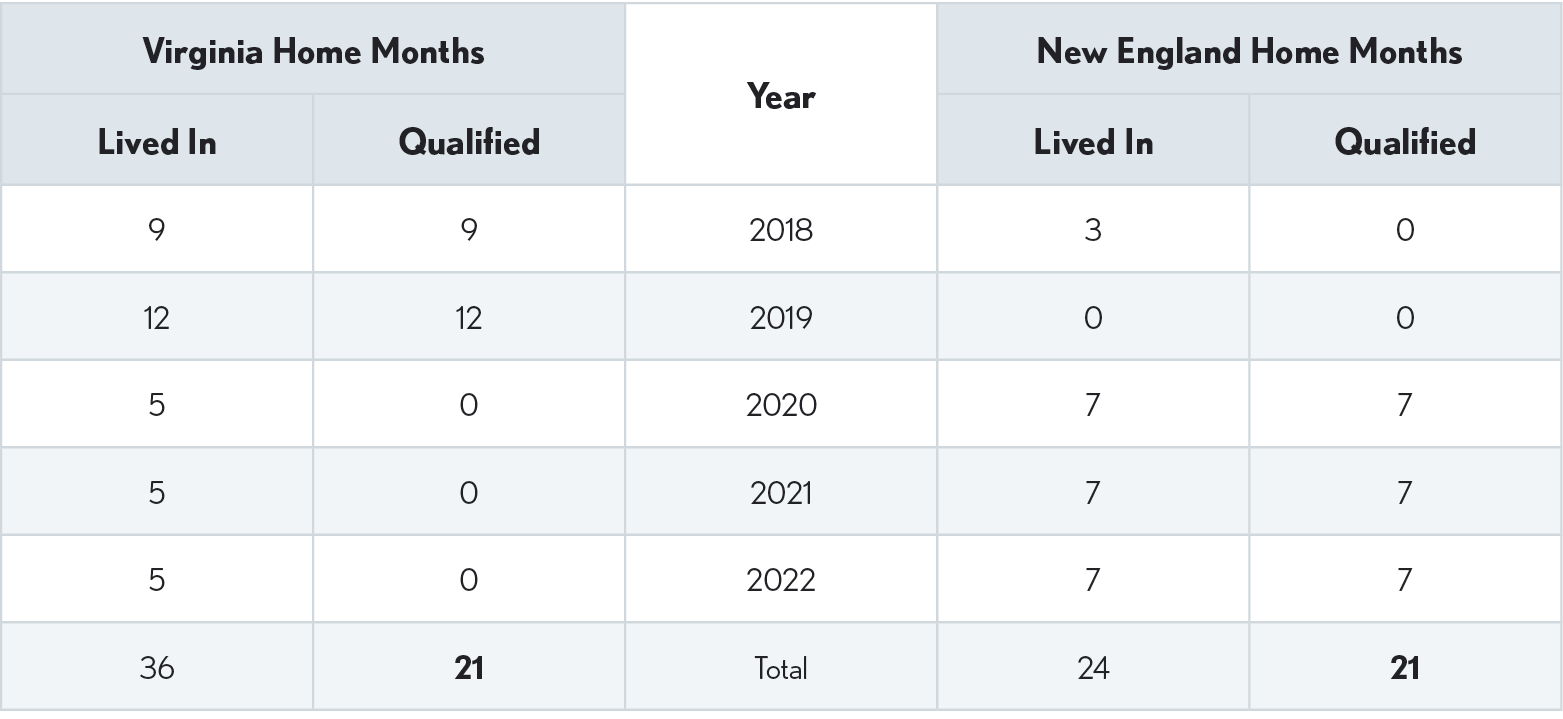1563x719 pixels.
Task: Select Virginia Lived In total of 36
Action: [x=157, y=668]
